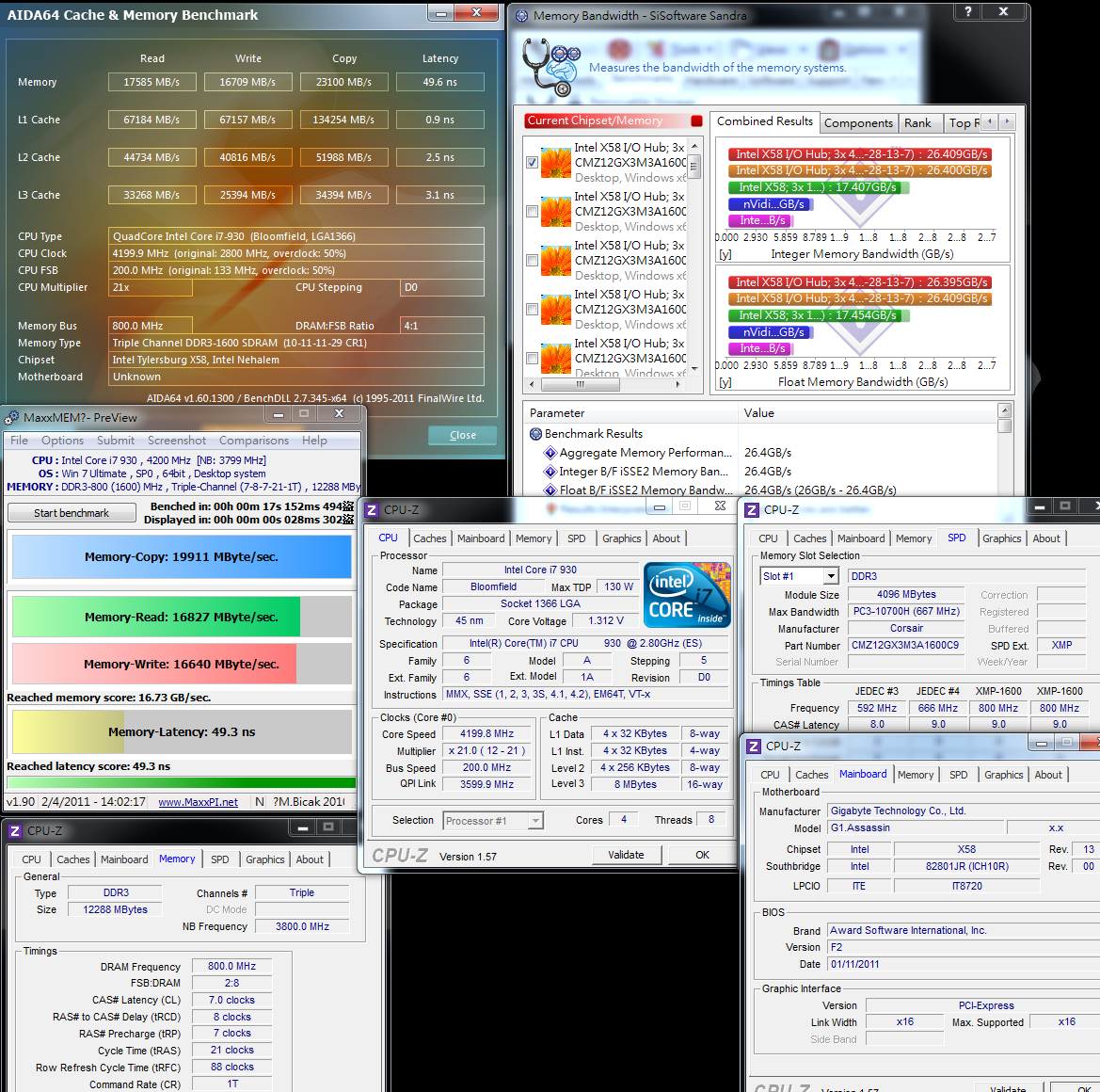Uncheck the checked Intel X58 I/O Hub result

coord(532,162)
